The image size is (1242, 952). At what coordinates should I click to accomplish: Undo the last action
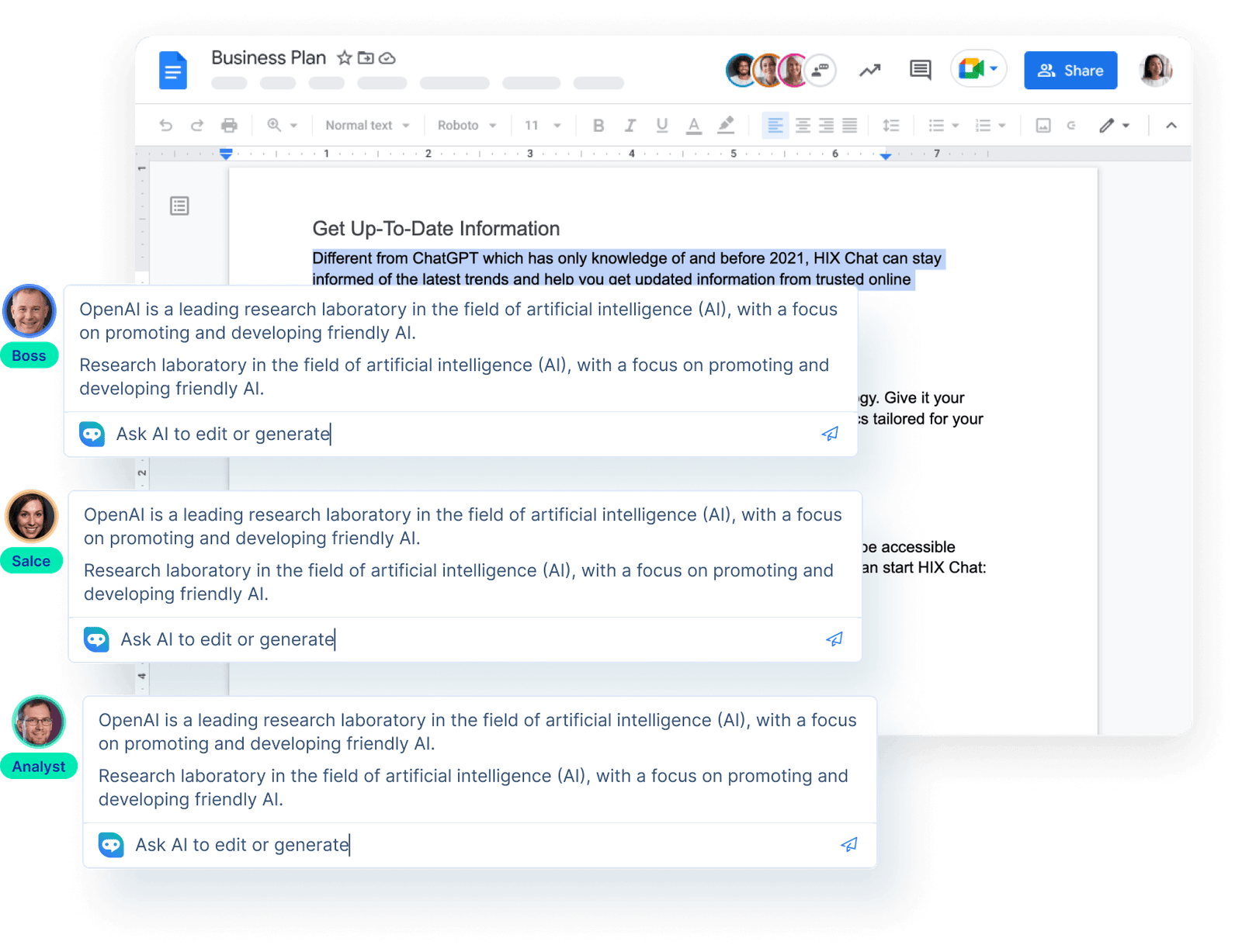pos(166,125)
